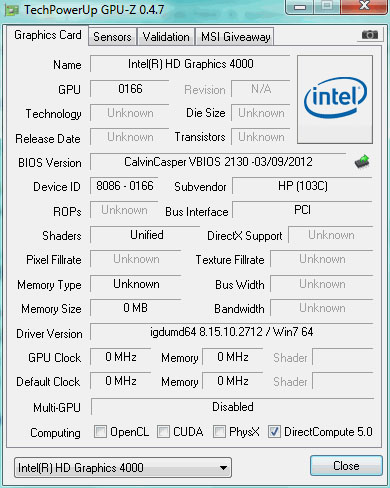Image resolution: width=390 pixels, height=488 pixels.
Task: Click the BIOS Version text field
Action: (x=218, y=162)
